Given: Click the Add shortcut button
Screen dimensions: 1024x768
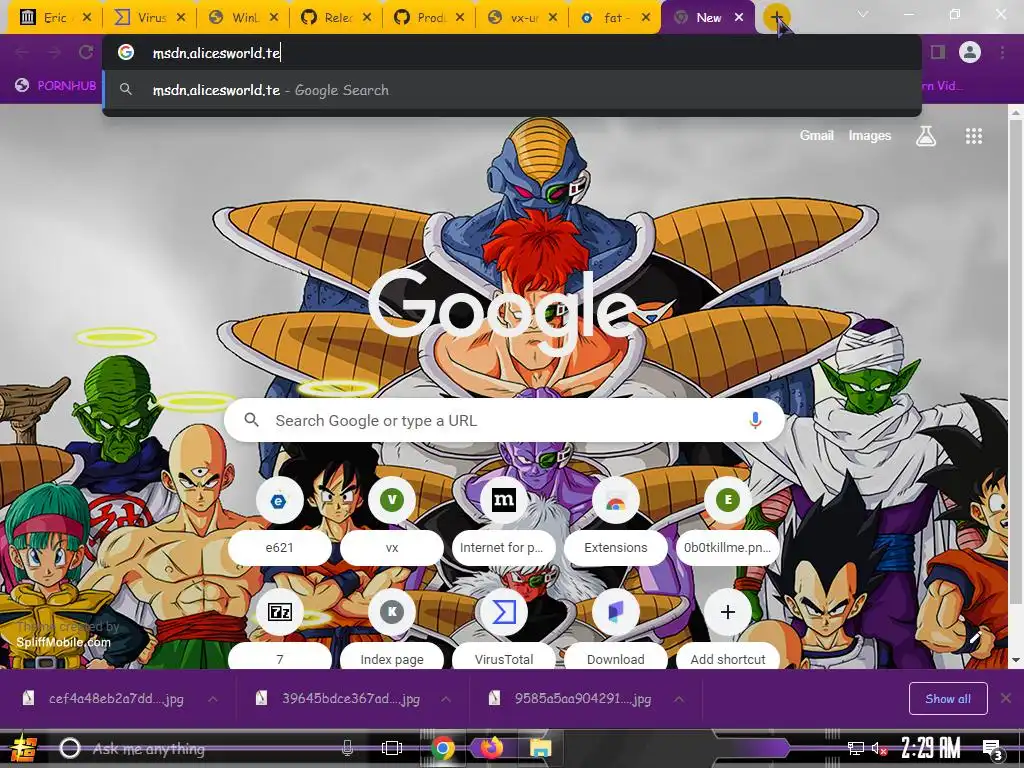Looking at the screenshot, I should coord(728,630).
